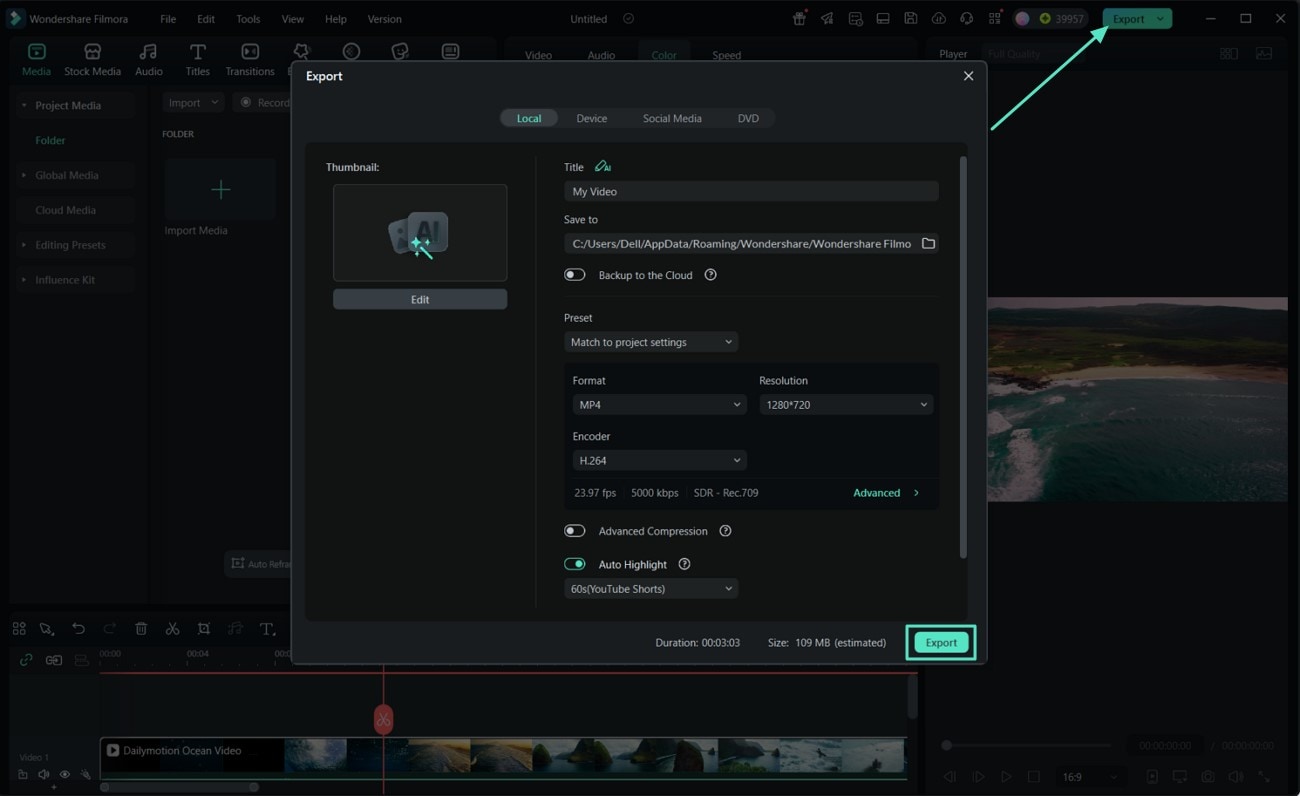Turn off the Auto Highlight switch
Image resolution: width=1300 pixels, height=796 pixels.
click(x=575, y=564)
